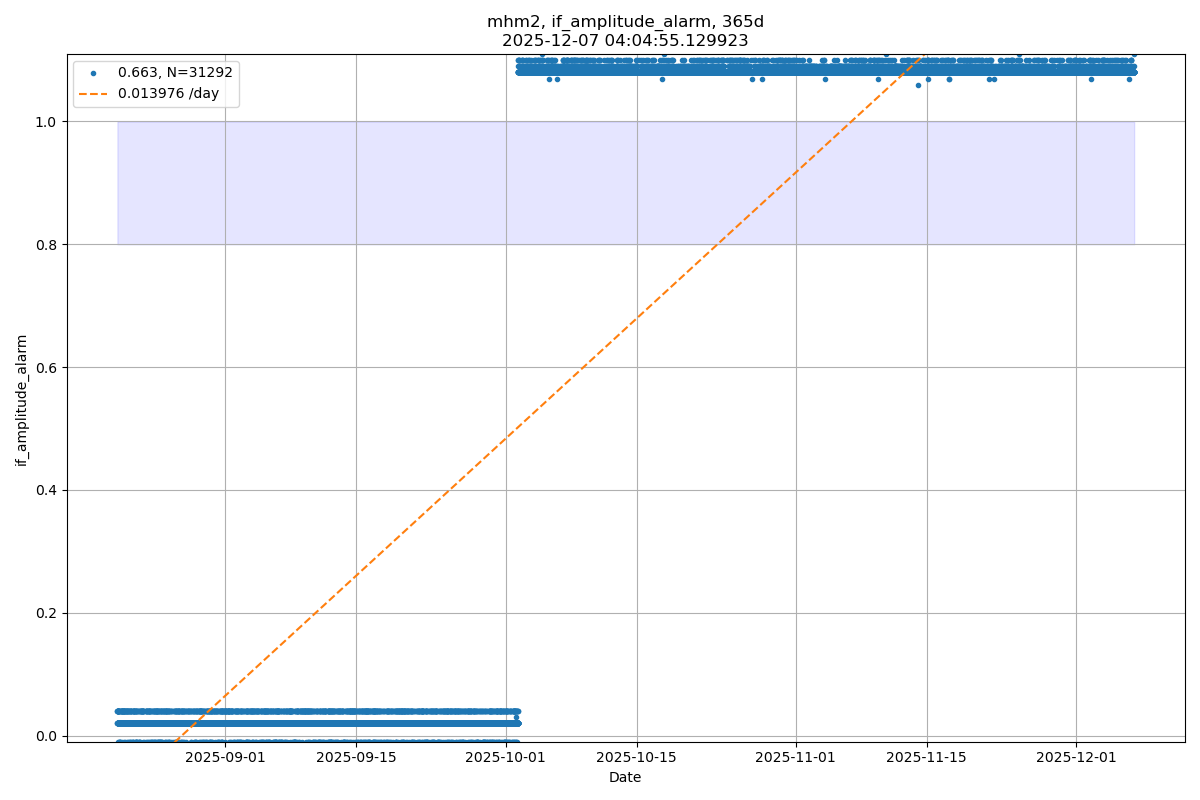
Task: Click the timestamp subtitle 2025-12-07 04:04:55
Action: pyautogui.click(x=625, y=41)
